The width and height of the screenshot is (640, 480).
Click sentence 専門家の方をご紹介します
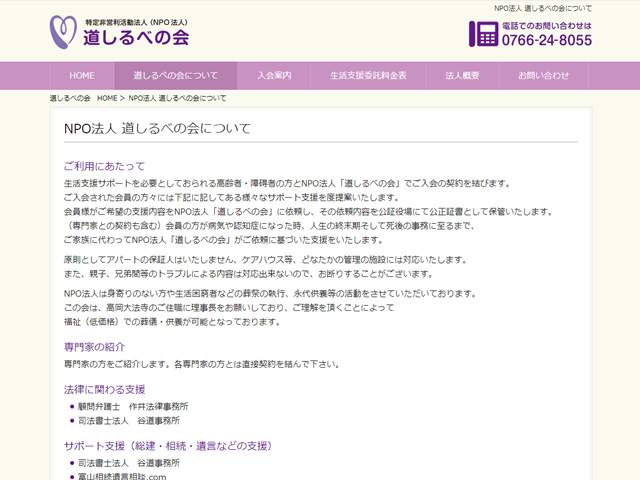click(117, 364)
